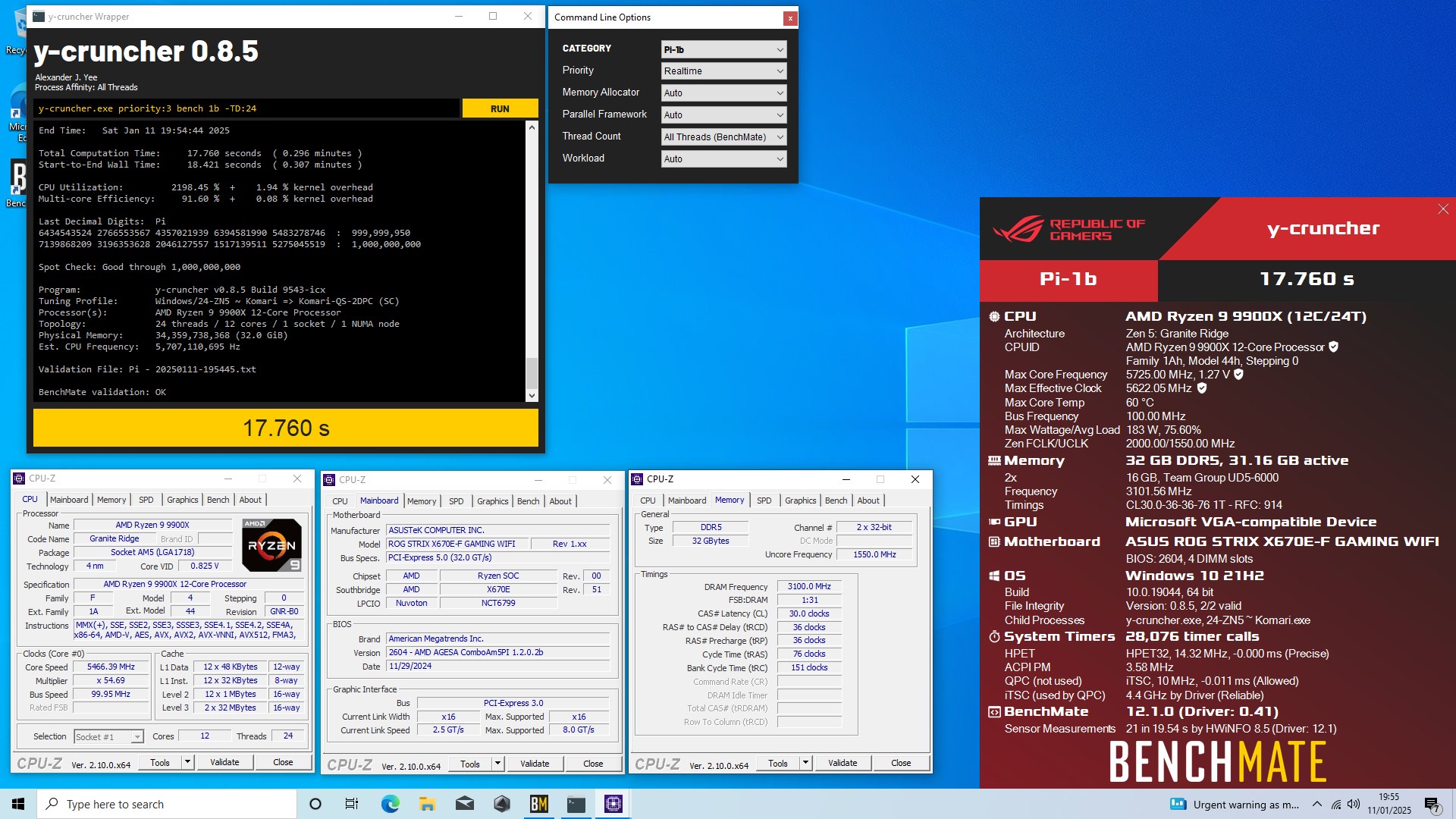Open the CATEGORY dropdown showing Pi-1b
1456x819 pixels.
723,49
